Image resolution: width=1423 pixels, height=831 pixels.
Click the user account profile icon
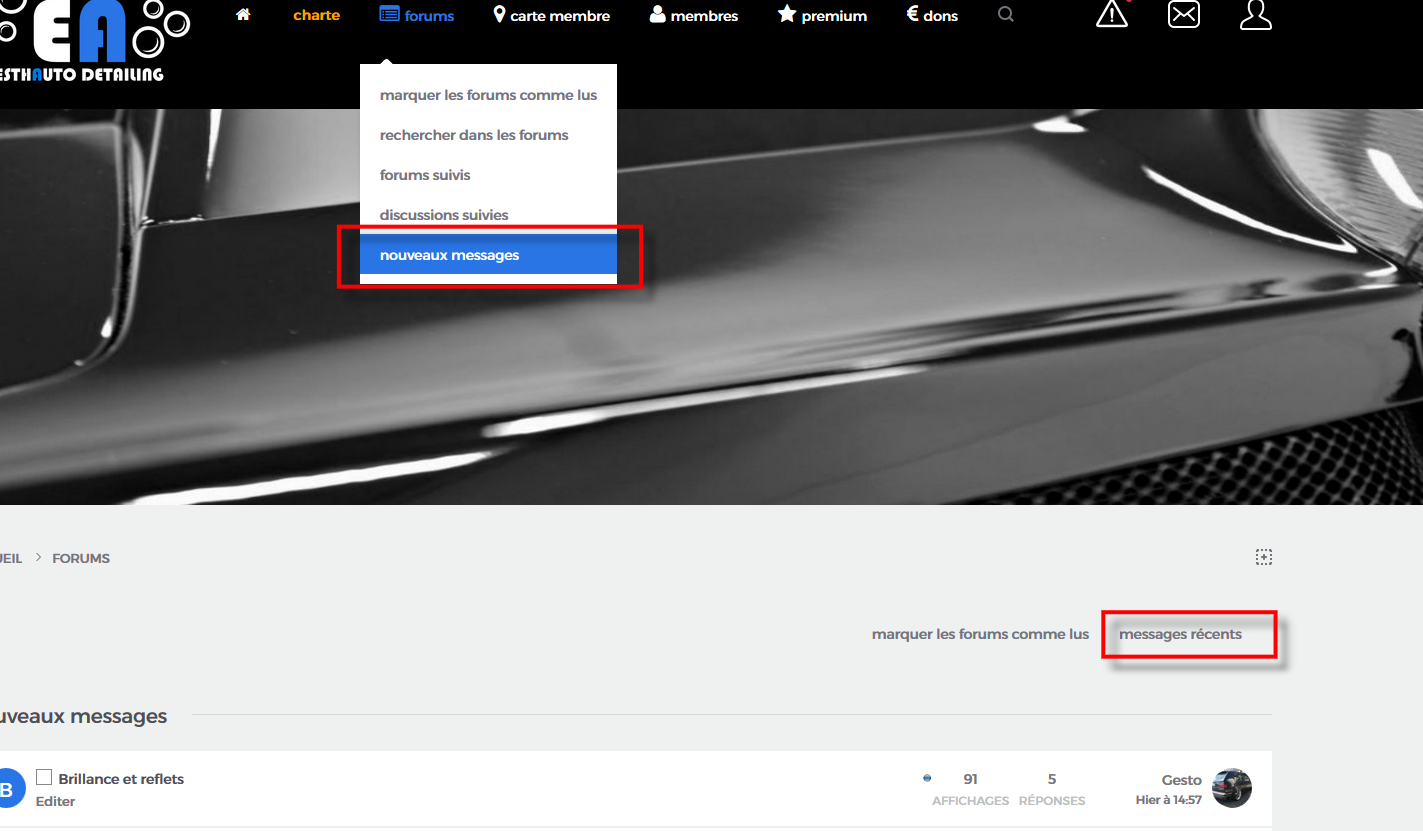1255,15
